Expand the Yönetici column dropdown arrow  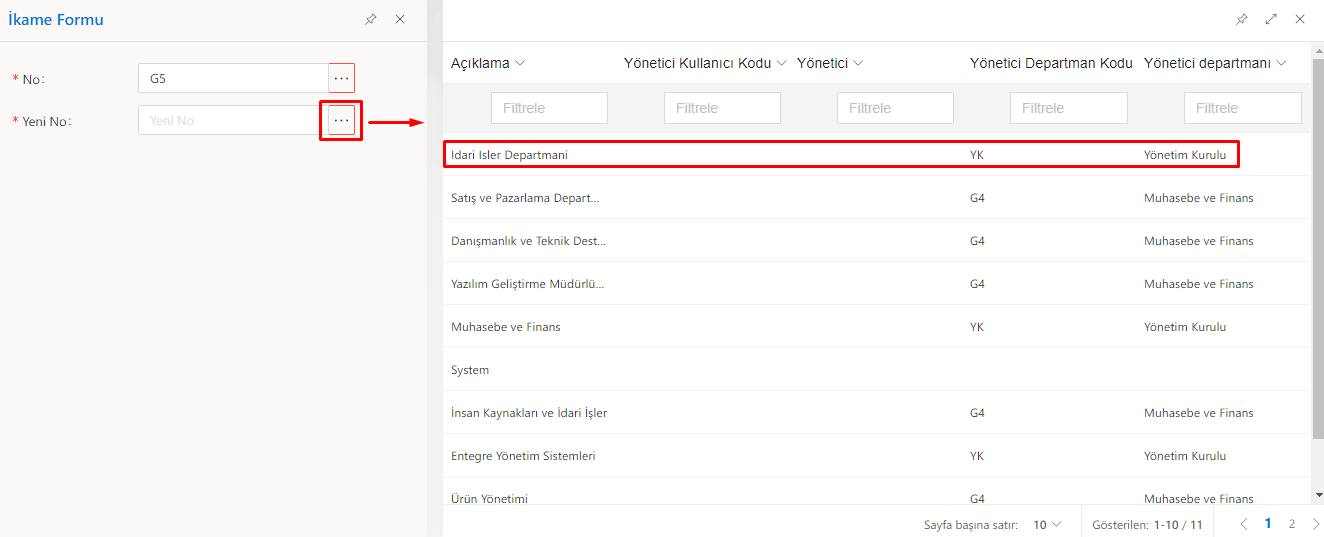(x=858, y=63)
